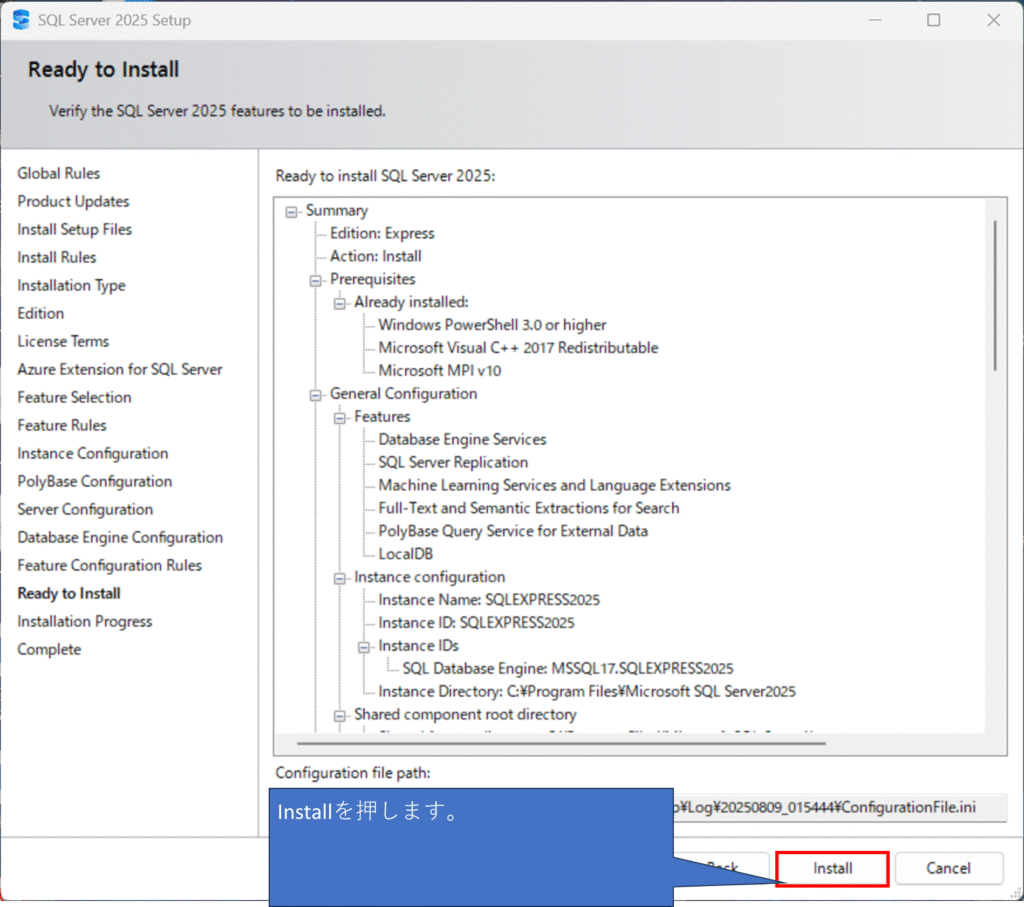Collapse the Summary tree node
Screen dimensions: 1024x907
click(x=291, y=212)
